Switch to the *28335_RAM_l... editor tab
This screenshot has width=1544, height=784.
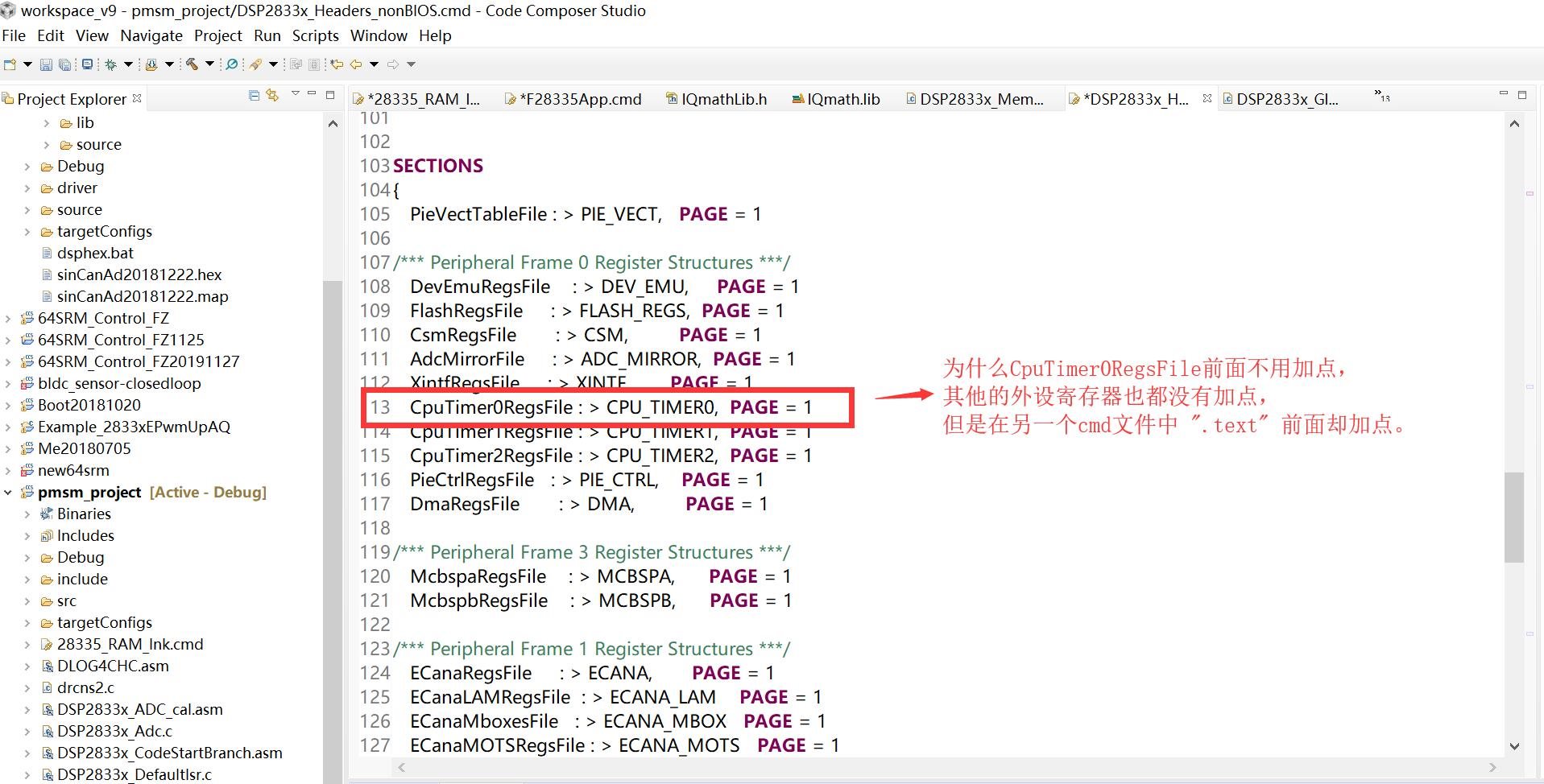click(x=416, y=99)
